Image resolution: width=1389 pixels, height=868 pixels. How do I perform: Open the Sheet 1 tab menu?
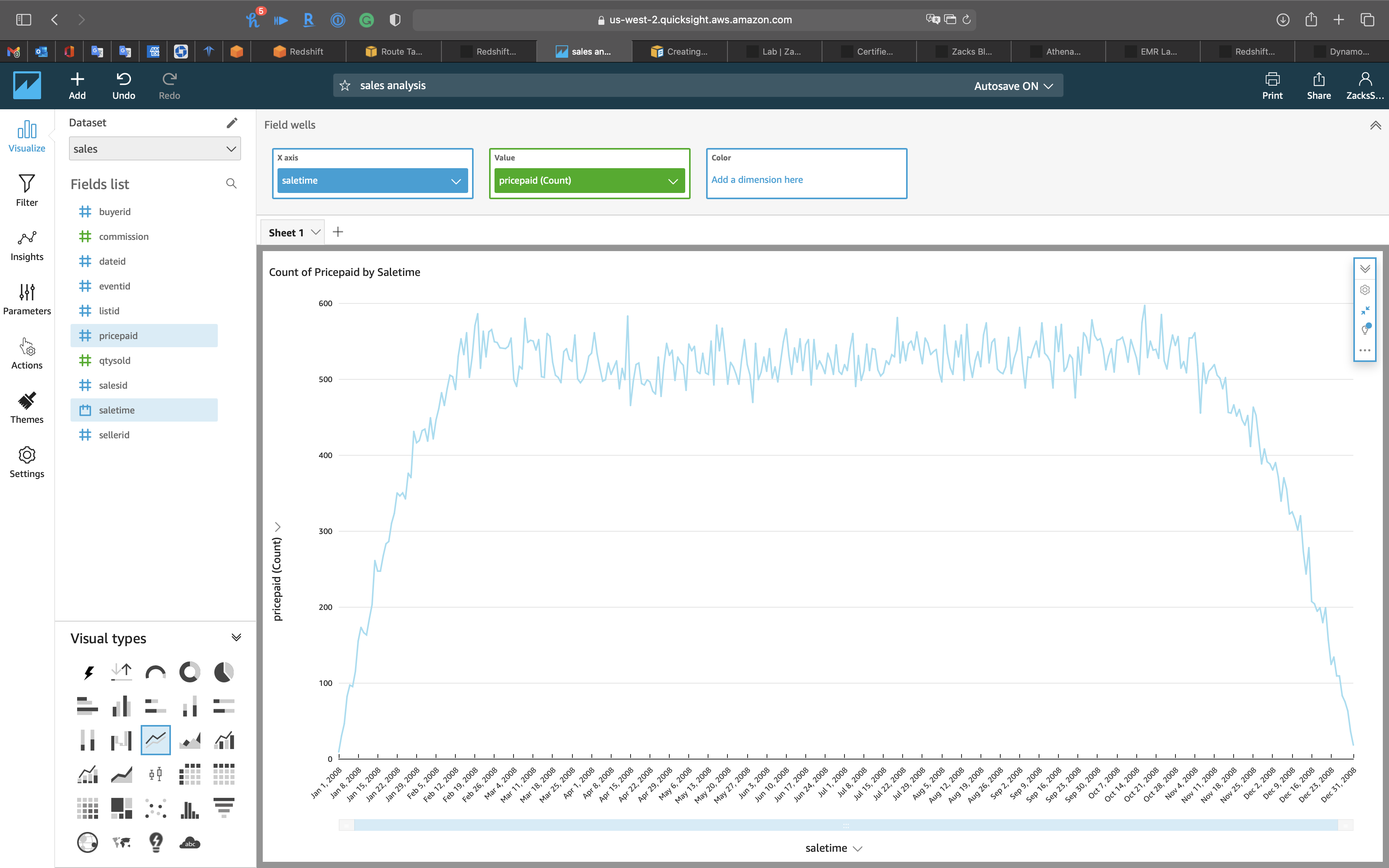pos(316,232)
